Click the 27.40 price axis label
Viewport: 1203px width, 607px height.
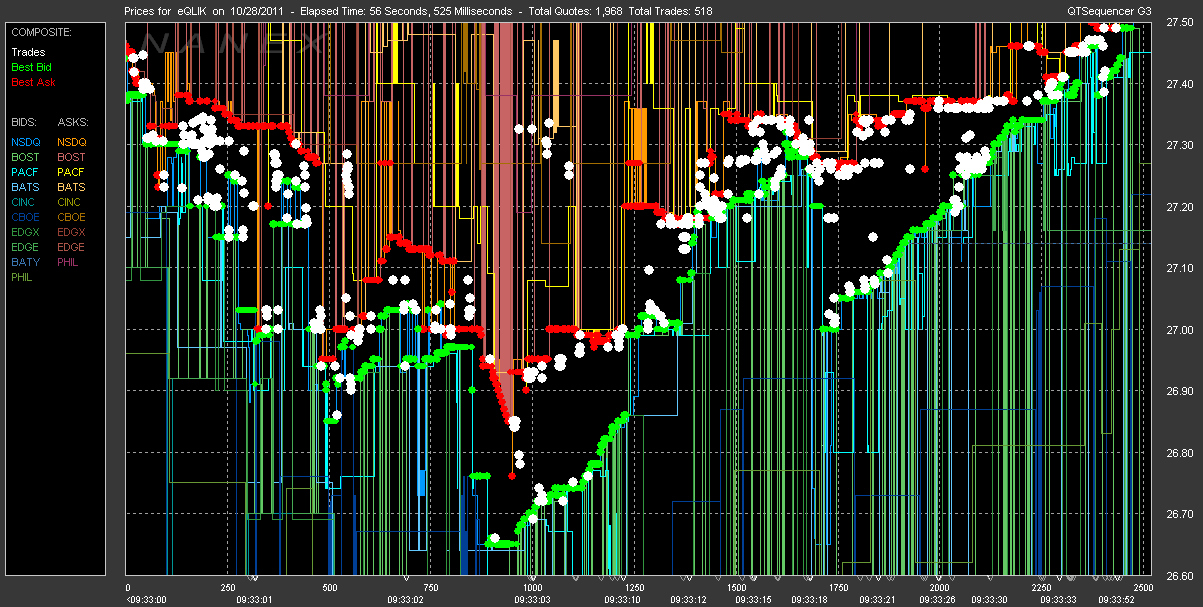(1179, 84)
